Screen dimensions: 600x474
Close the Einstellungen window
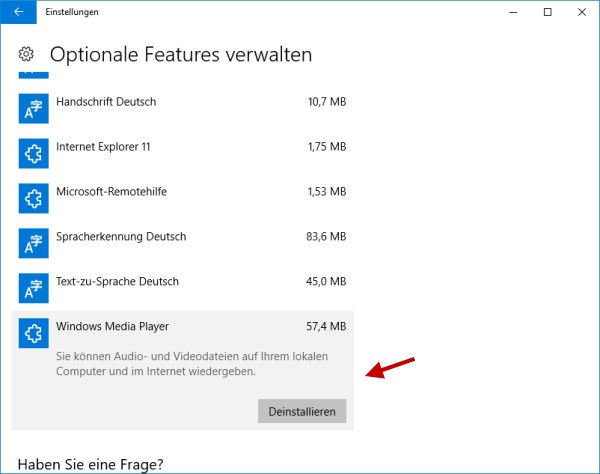582,12
